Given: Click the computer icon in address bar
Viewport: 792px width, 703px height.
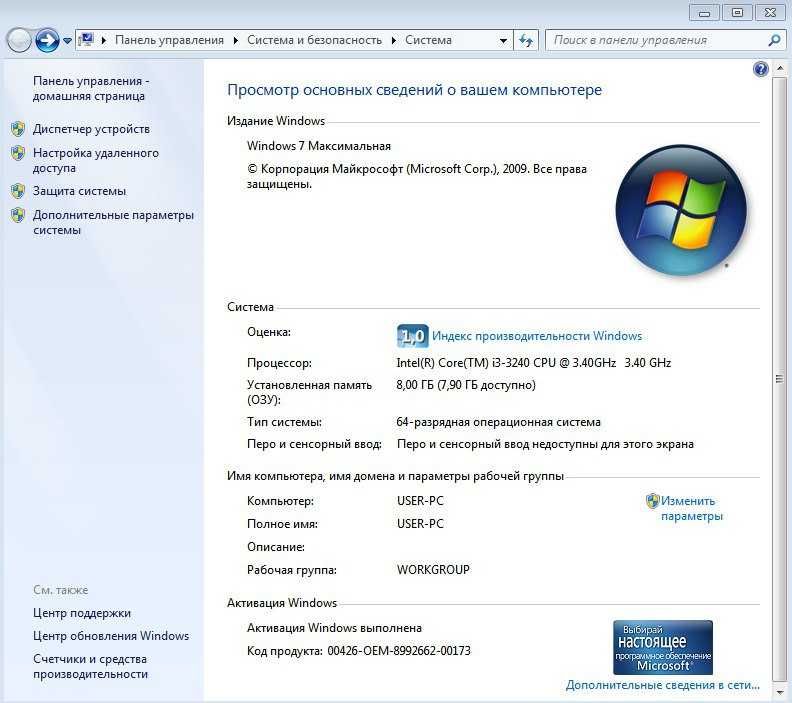Looking at the screenshot, I should pyautogui.click(x=87, y=39).
